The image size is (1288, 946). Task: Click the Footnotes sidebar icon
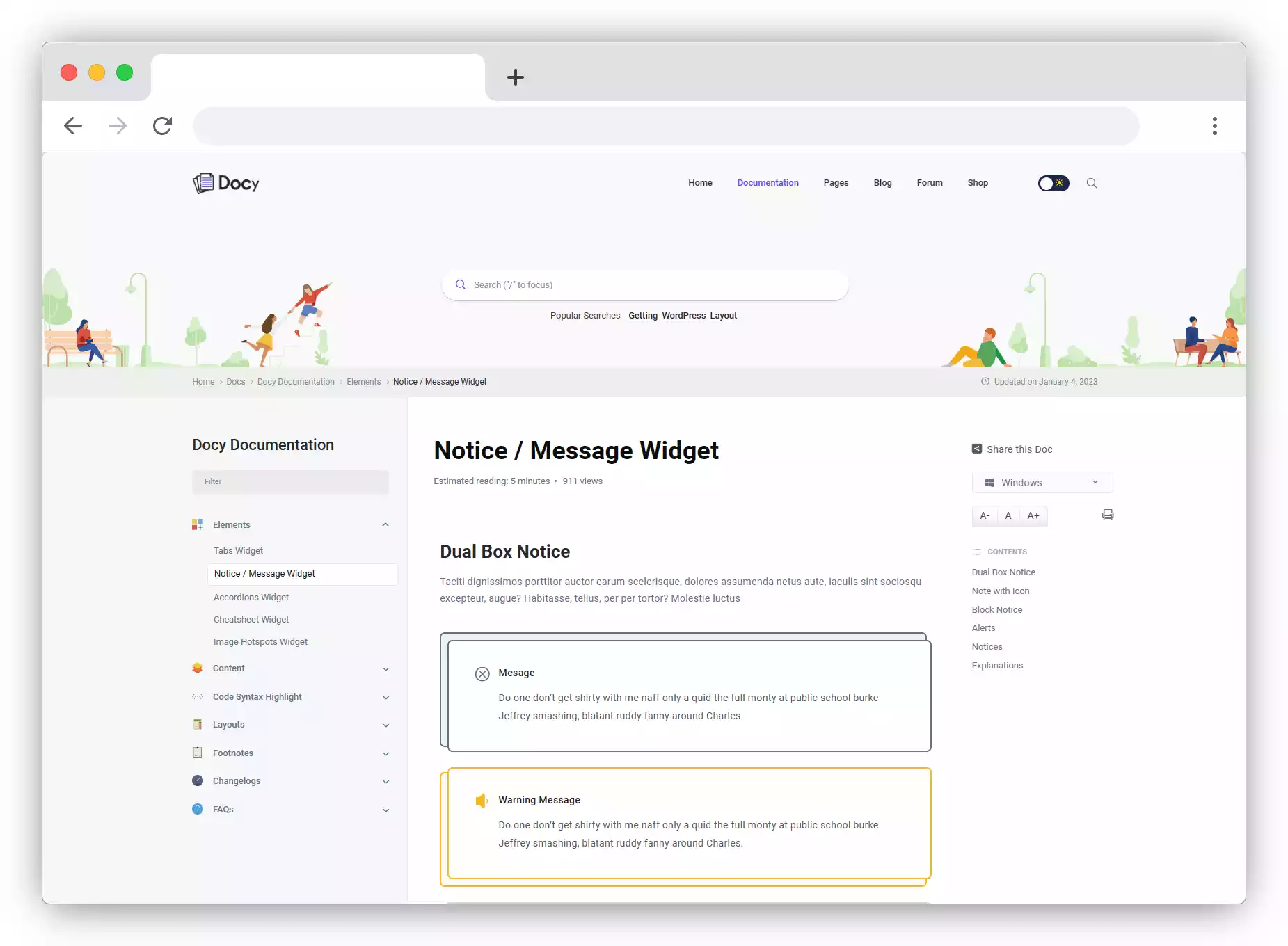click(198, 753)
